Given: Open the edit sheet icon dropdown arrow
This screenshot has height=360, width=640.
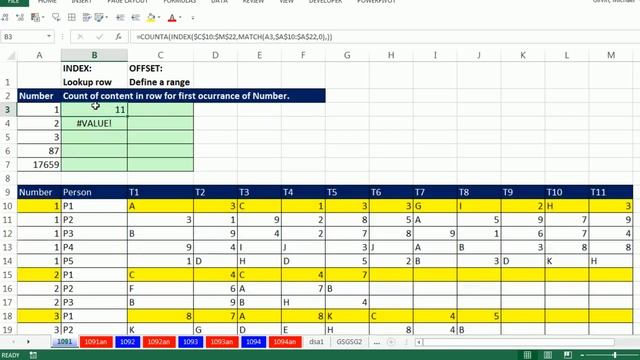Looking at the screenshot, I should [x=107, y=18].
